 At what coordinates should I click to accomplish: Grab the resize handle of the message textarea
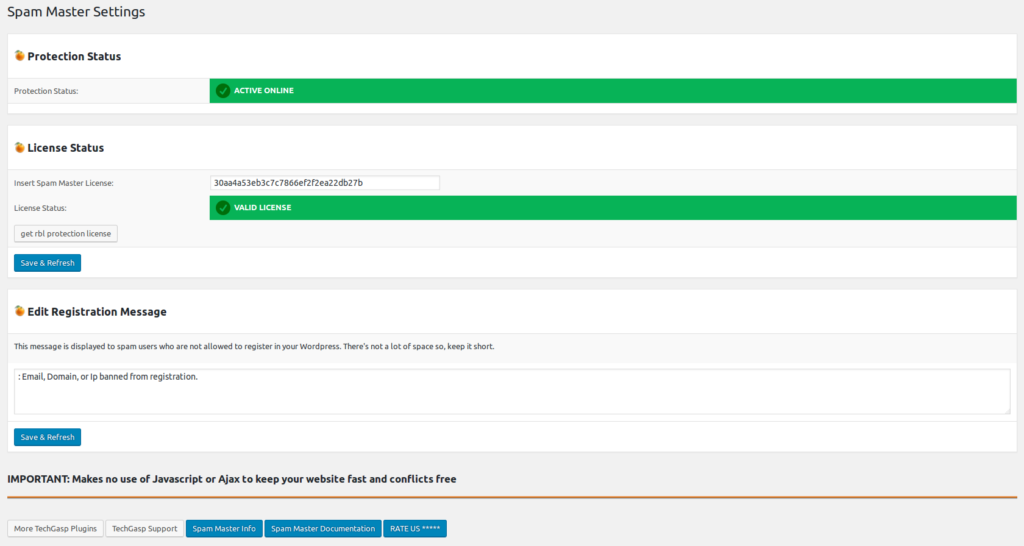[x=1006, y=410]
